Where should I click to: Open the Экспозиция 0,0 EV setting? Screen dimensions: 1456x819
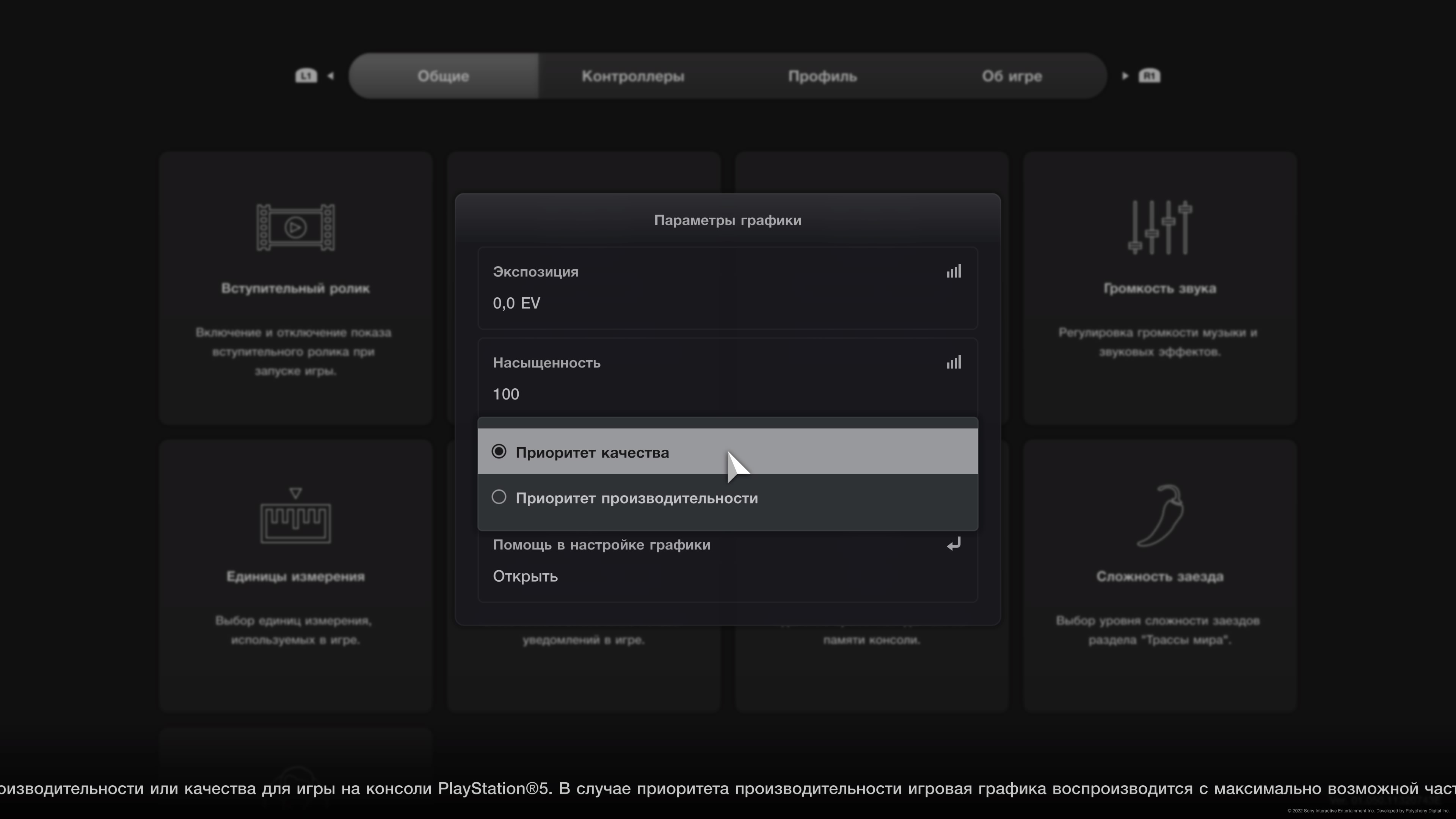pos(728,288)
